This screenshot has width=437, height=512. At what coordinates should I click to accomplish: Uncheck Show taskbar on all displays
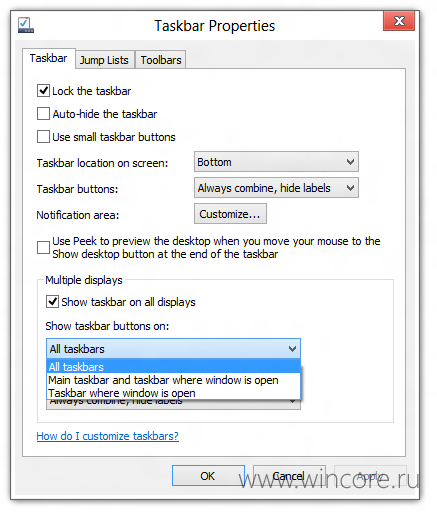52,302
